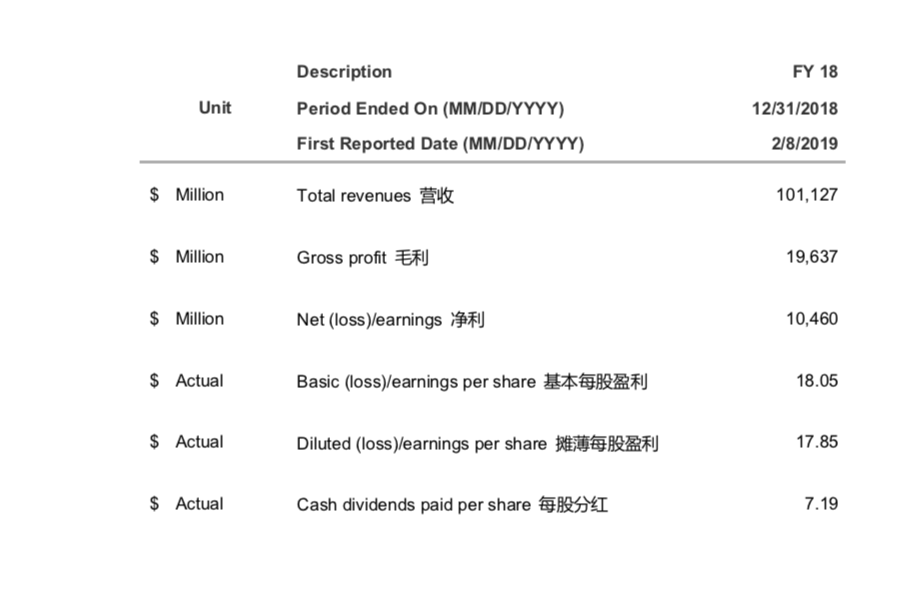Select the FY 18 column header
The height and width of the screenshot is (608, 920).
tap(814, 72)
